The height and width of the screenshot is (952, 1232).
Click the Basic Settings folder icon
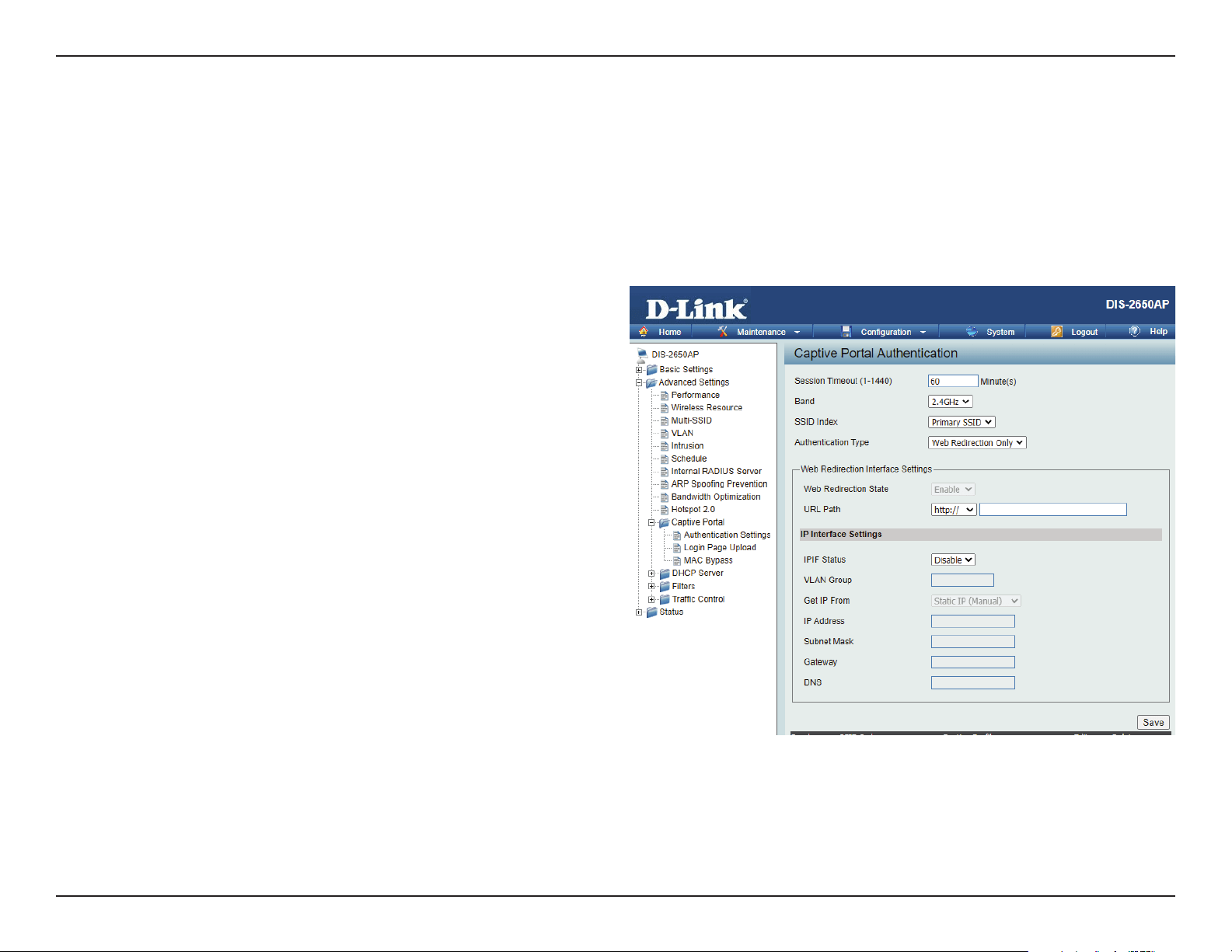(652, 370)
